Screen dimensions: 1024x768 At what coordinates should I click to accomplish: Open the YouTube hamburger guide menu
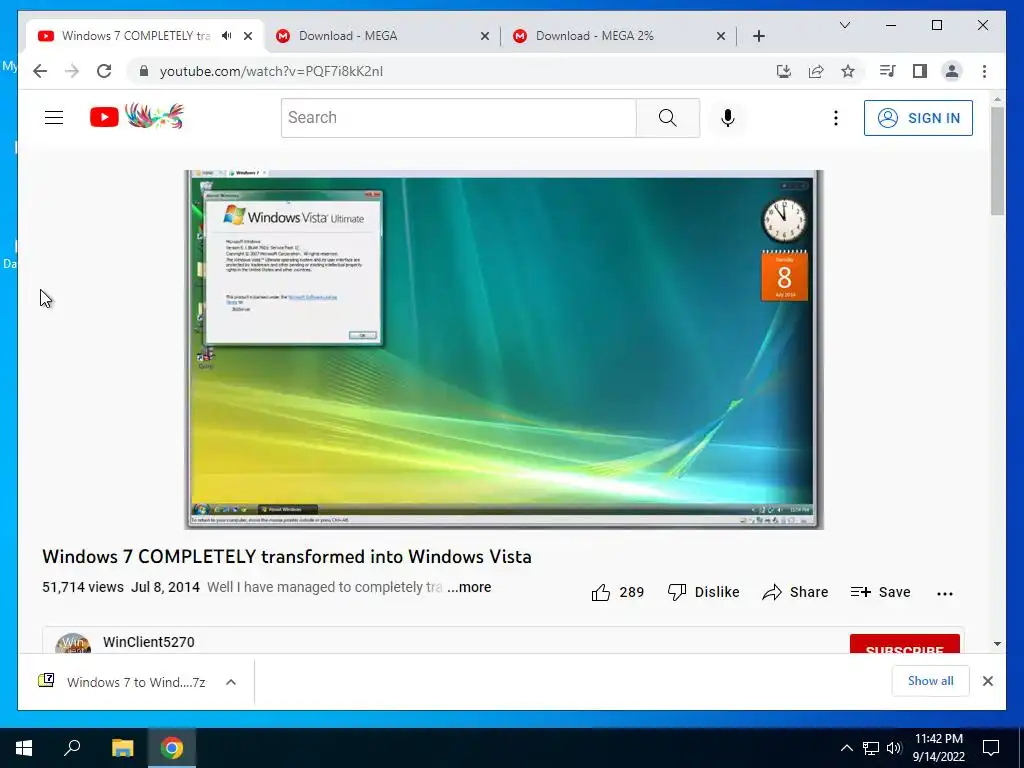(x=54, y=118)
